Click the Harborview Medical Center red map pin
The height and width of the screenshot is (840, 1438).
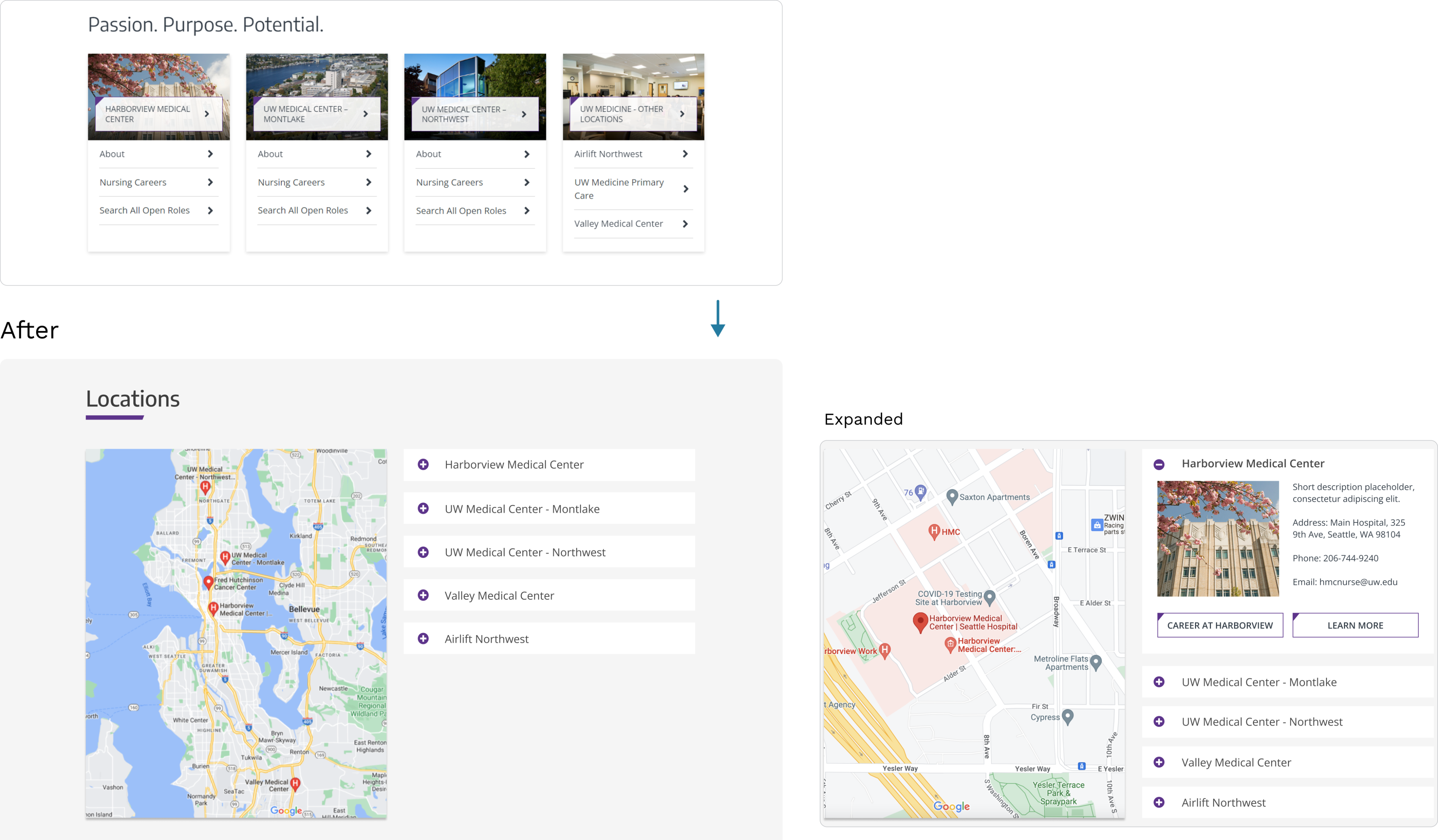pos(920,622)
